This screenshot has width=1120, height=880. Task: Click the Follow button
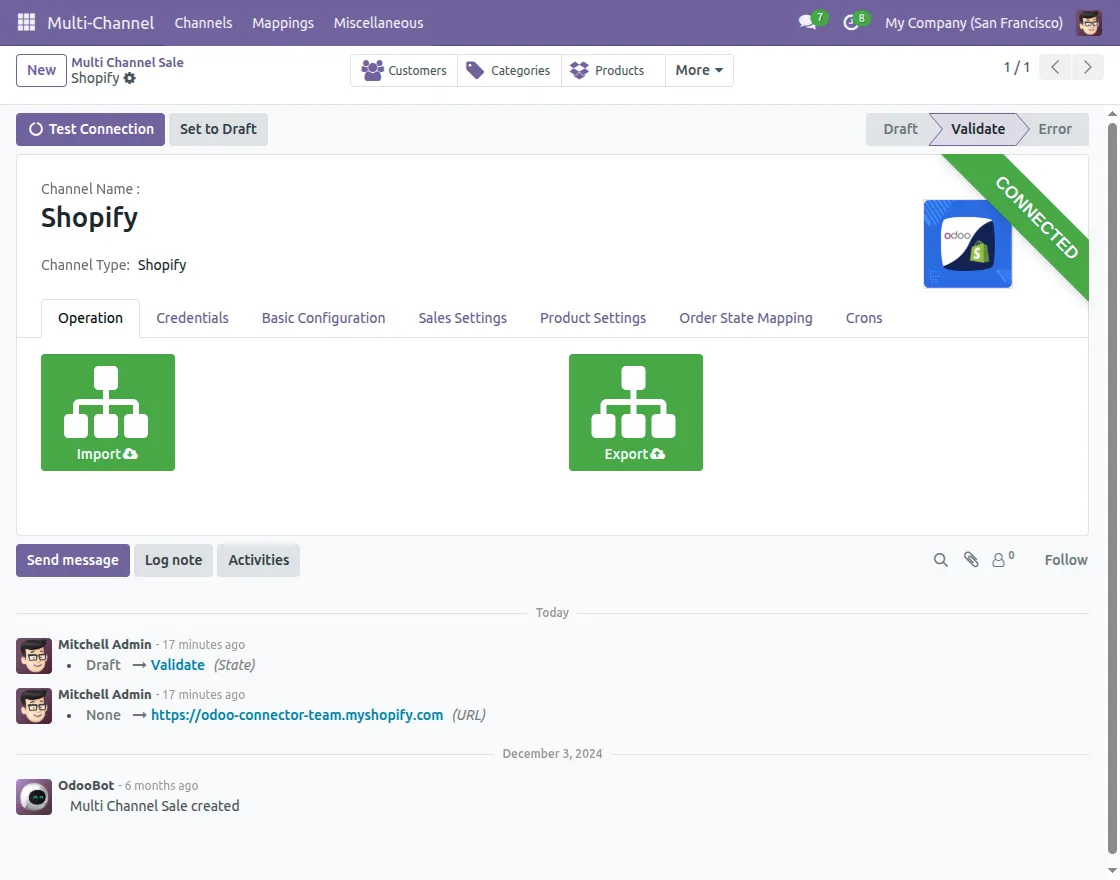(1066, 560)
